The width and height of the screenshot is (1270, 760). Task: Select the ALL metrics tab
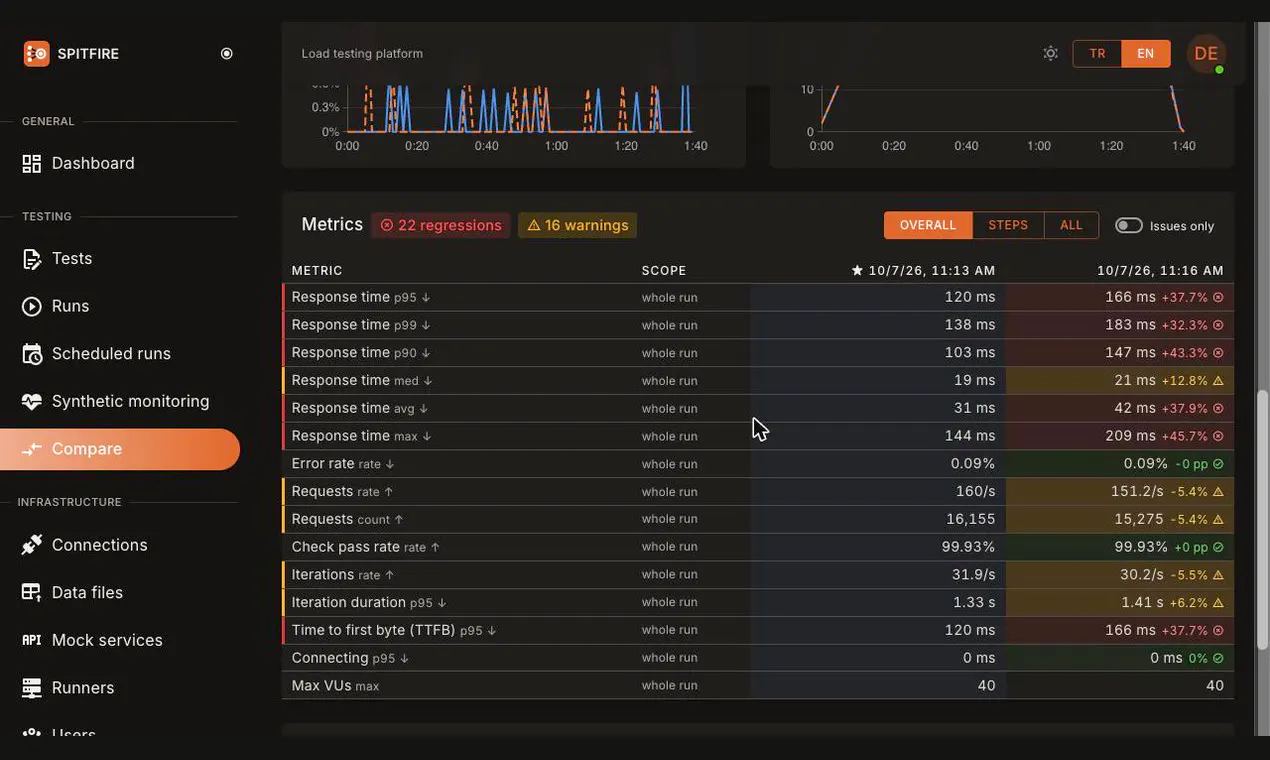tap(1072, 225)
